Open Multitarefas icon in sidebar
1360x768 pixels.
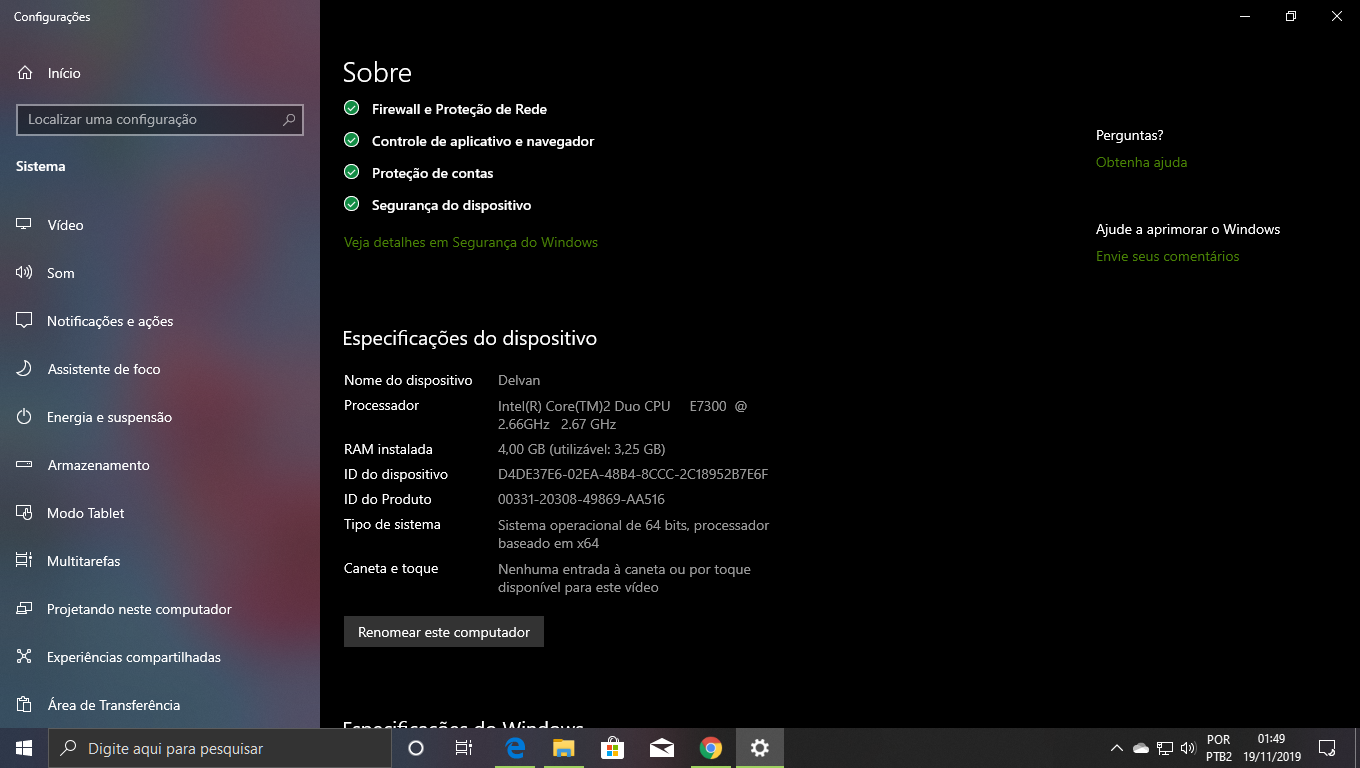[25, 561]
